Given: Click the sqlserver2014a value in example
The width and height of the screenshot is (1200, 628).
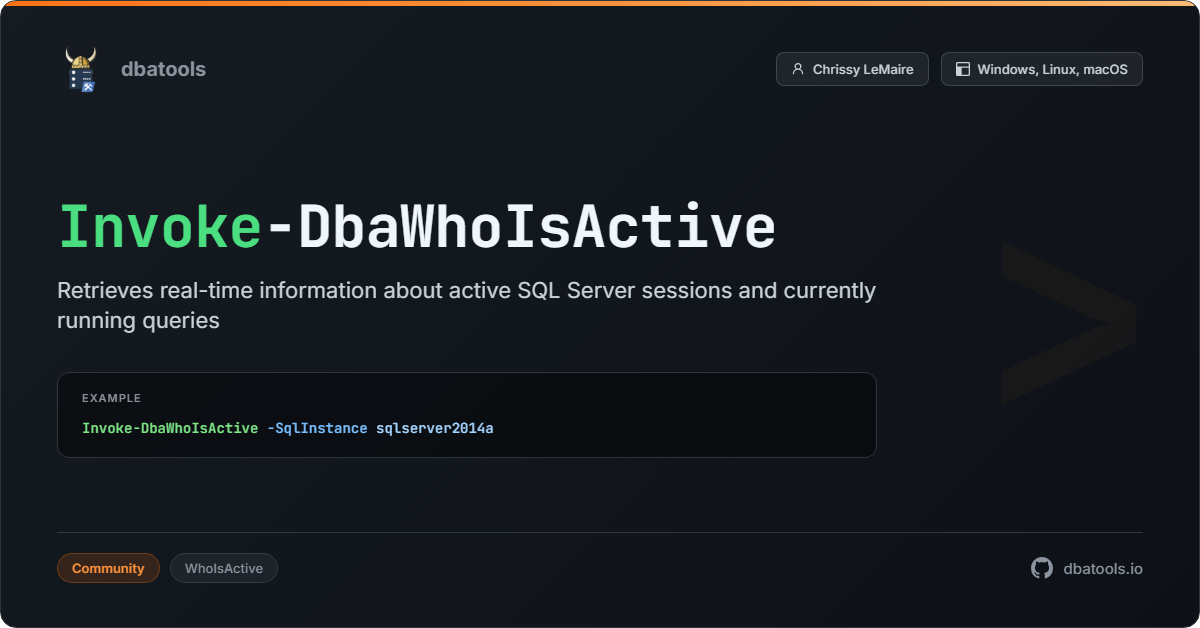Looking at the screenshot, I should click(x=435, y=428).
